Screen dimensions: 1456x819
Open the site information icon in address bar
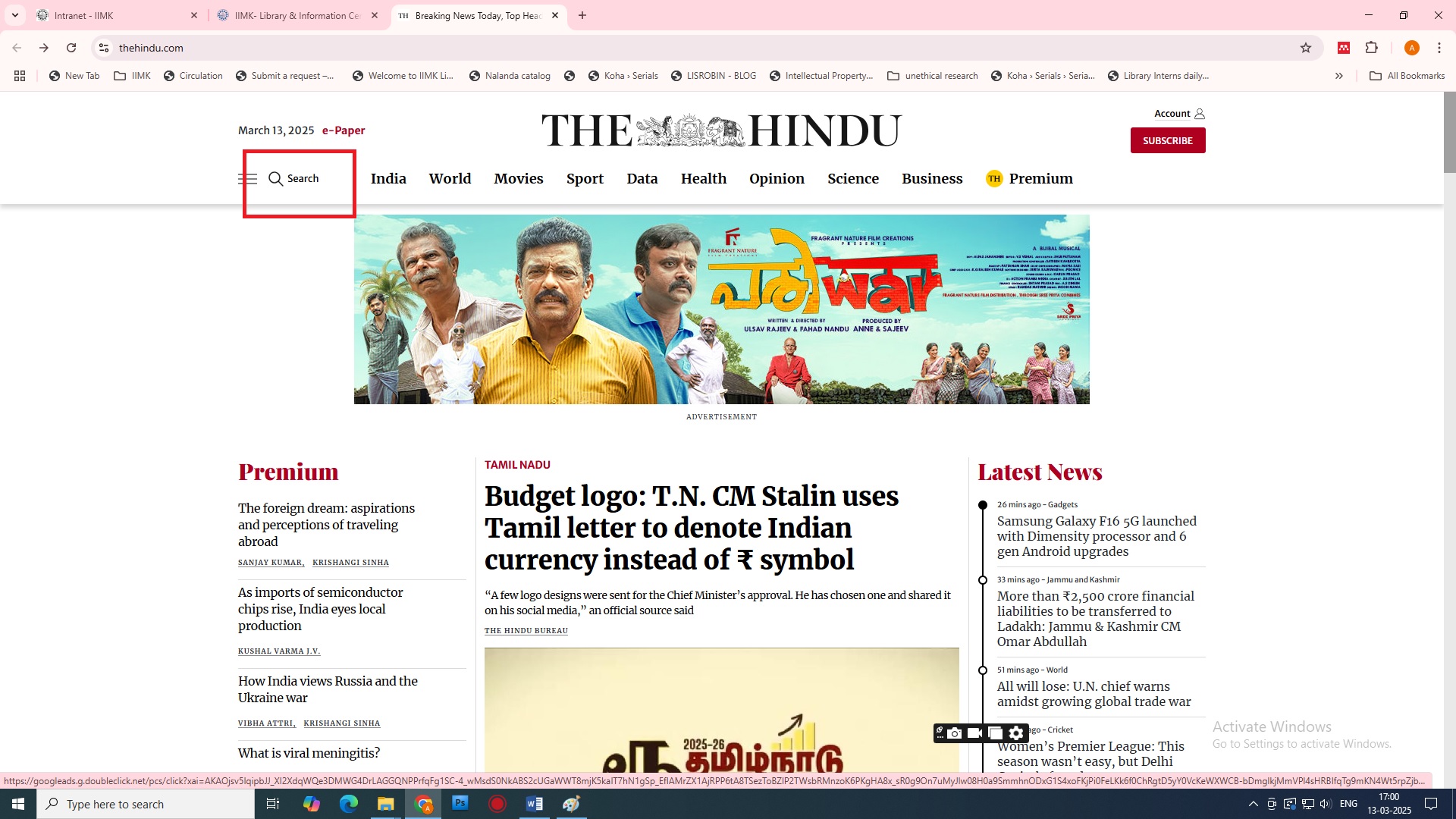point(104,48)
